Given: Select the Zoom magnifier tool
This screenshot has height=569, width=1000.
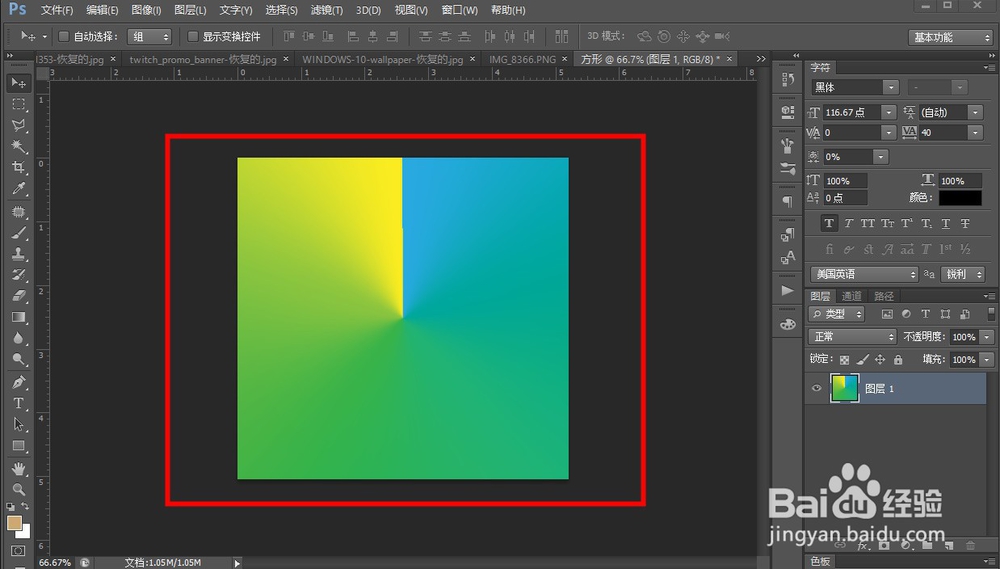Looking at the screenshot, I should (x=18, y=490).
